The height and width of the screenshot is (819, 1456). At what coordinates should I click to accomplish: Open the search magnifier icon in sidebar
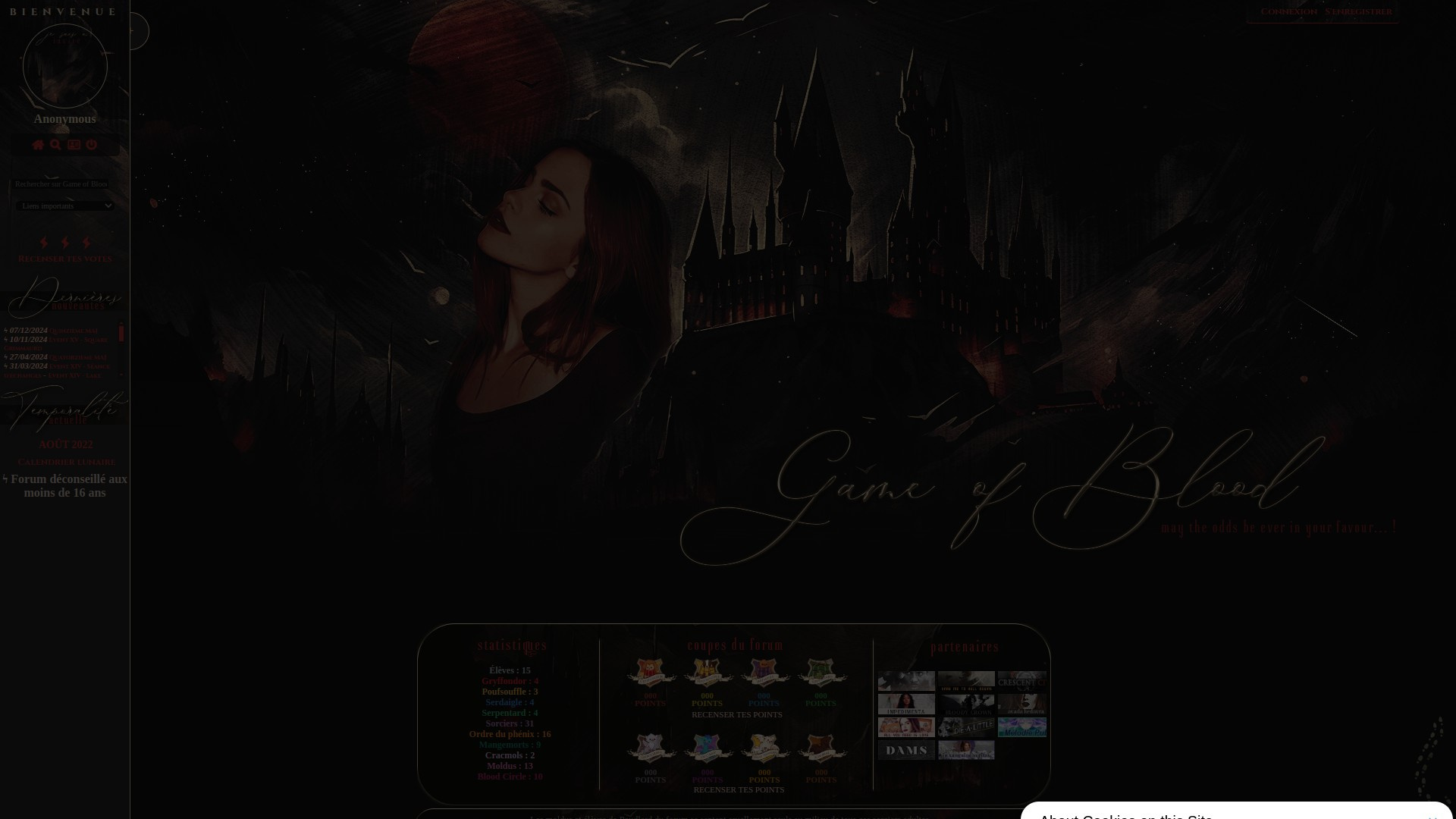click(55, 145)
